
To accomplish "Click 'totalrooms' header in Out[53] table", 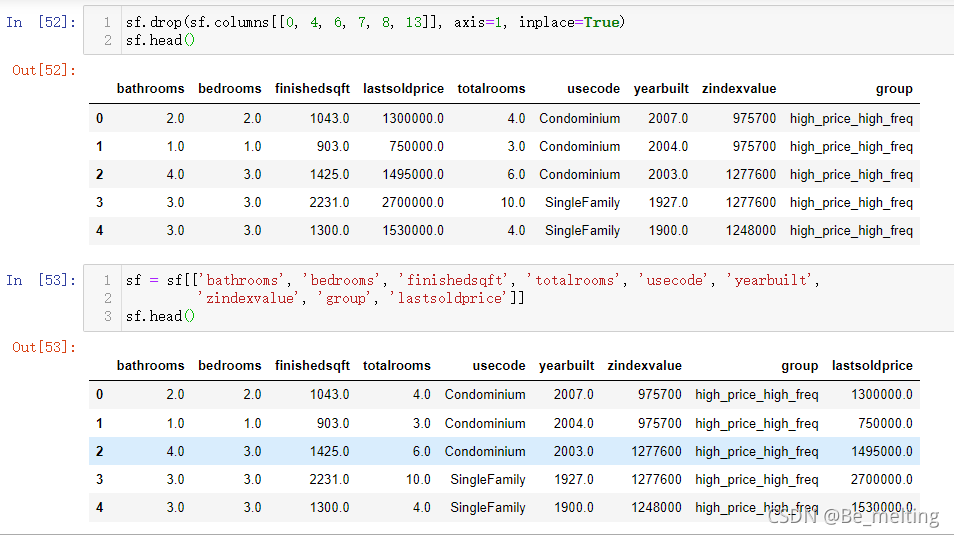I will (x=397, y=366).
